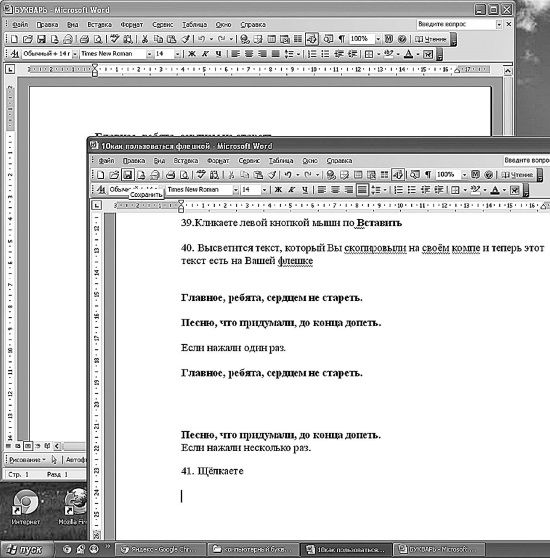
Task: Click the Open folder icon in БУКВАРЬ window
Action: click(x=28, y=39)
